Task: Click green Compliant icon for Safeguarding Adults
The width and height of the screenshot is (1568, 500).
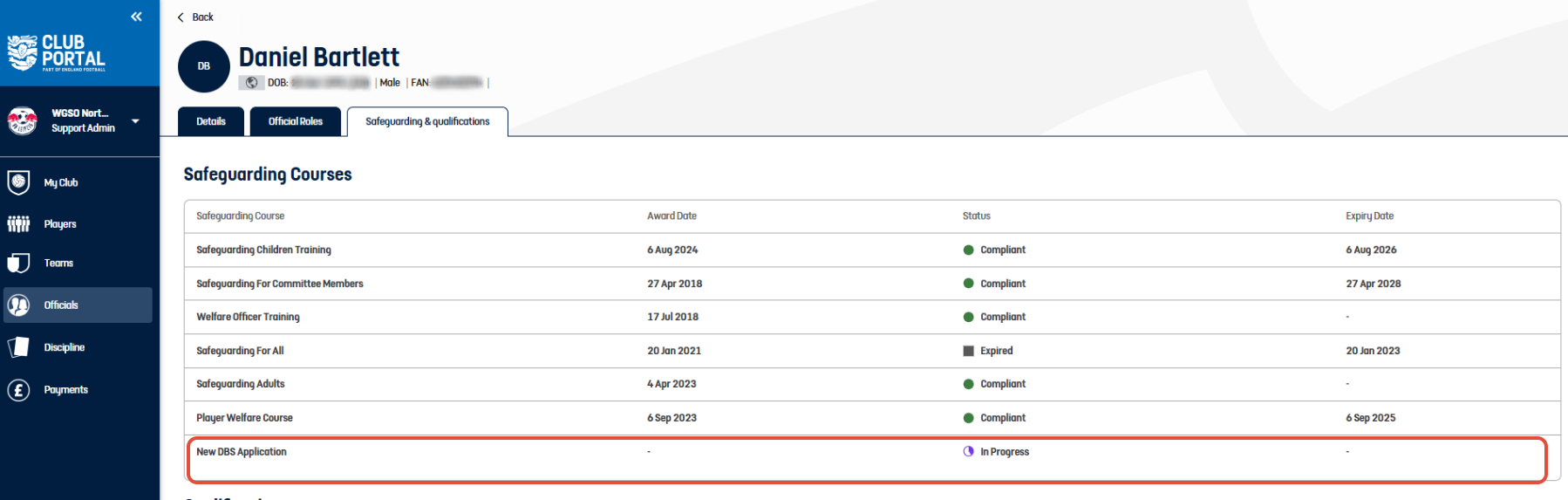Action: [968, 384]
